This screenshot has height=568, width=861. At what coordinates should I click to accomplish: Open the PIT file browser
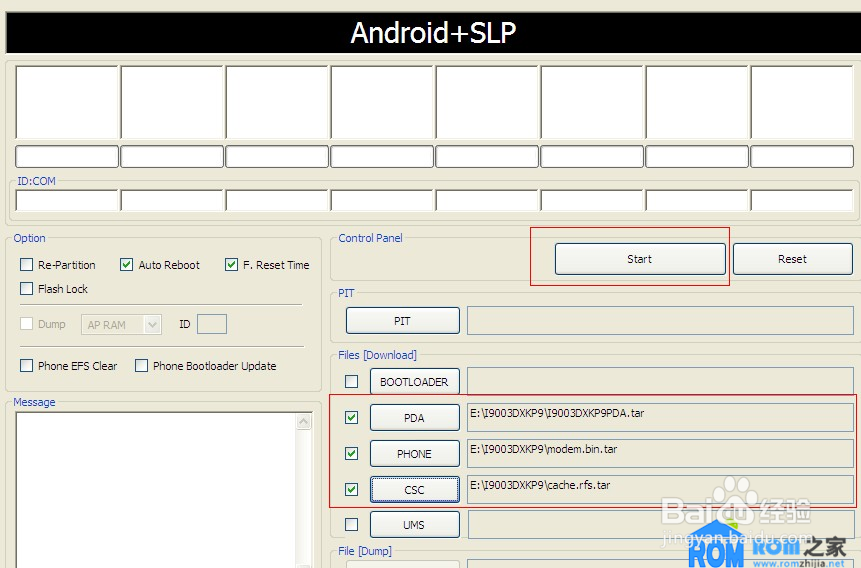[402, 321]
